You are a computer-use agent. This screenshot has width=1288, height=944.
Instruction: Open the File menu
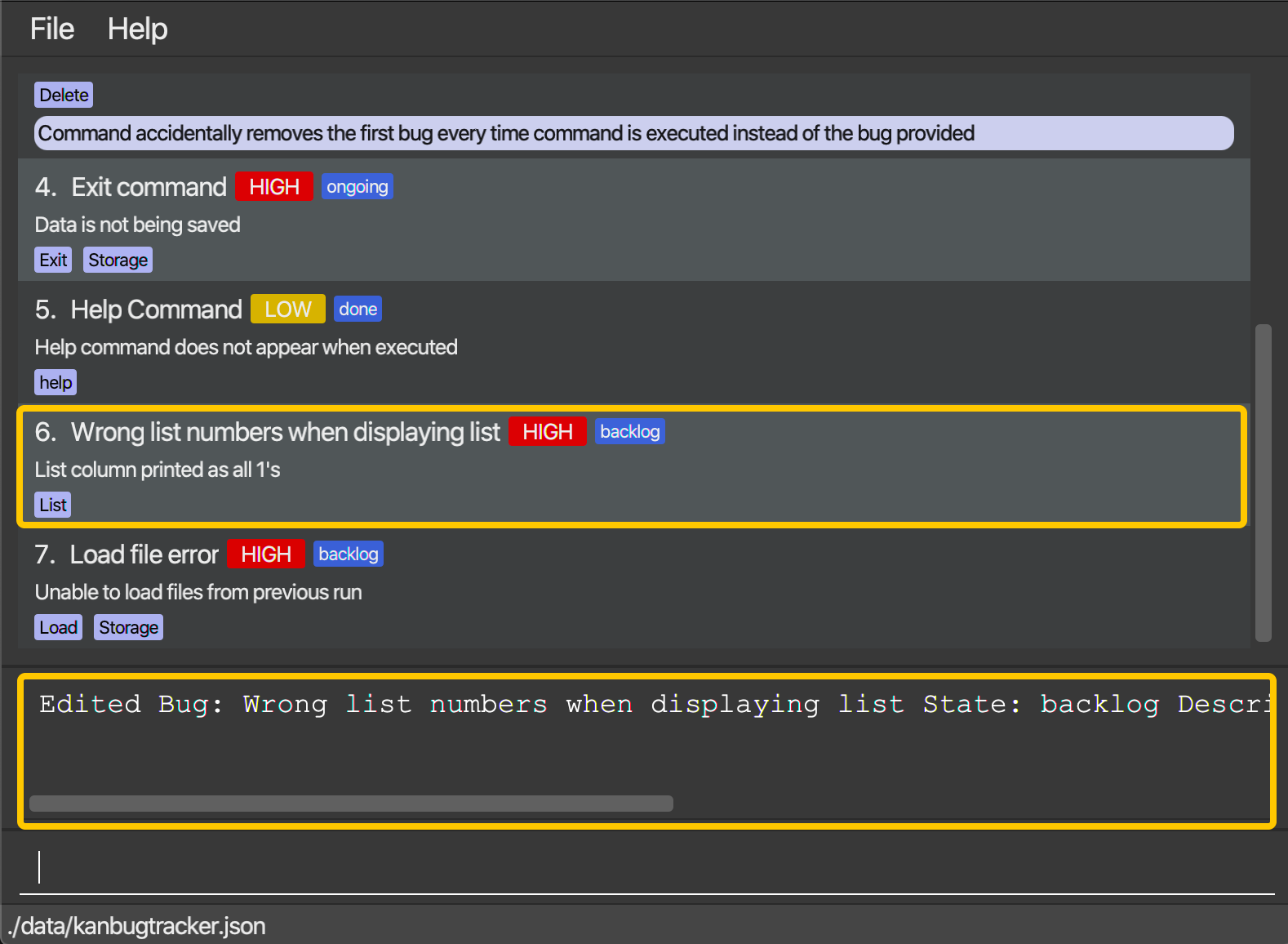pos(52,29)
